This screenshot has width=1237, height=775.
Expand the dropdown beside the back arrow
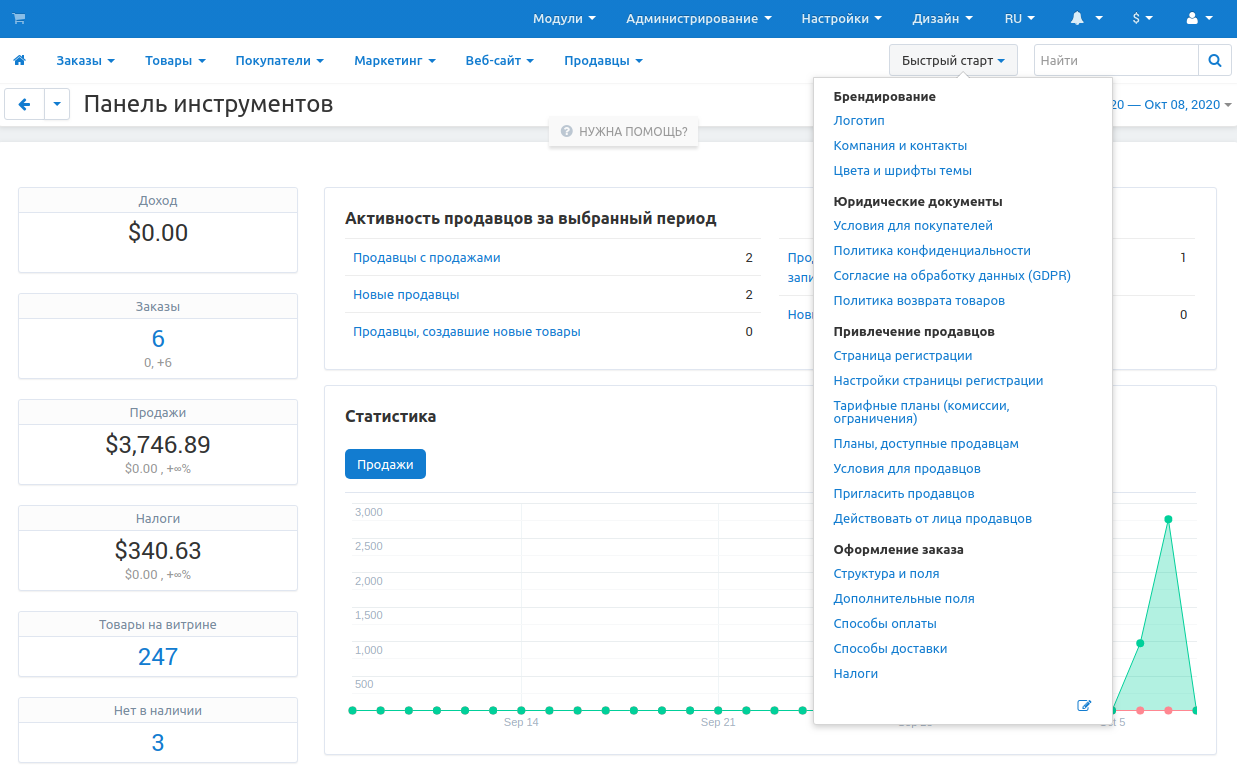[x=57, y=104]
